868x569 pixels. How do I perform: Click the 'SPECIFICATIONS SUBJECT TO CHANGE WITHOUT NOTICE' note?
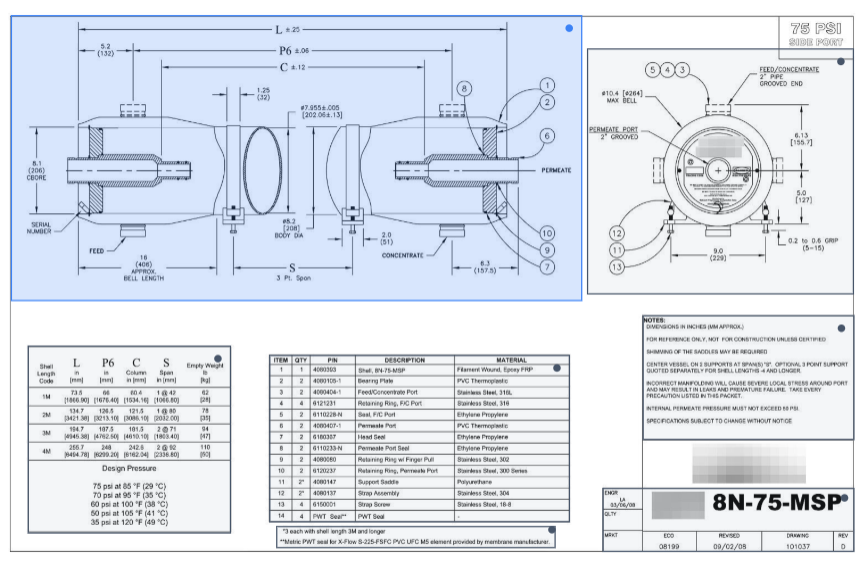click(719, 421)
